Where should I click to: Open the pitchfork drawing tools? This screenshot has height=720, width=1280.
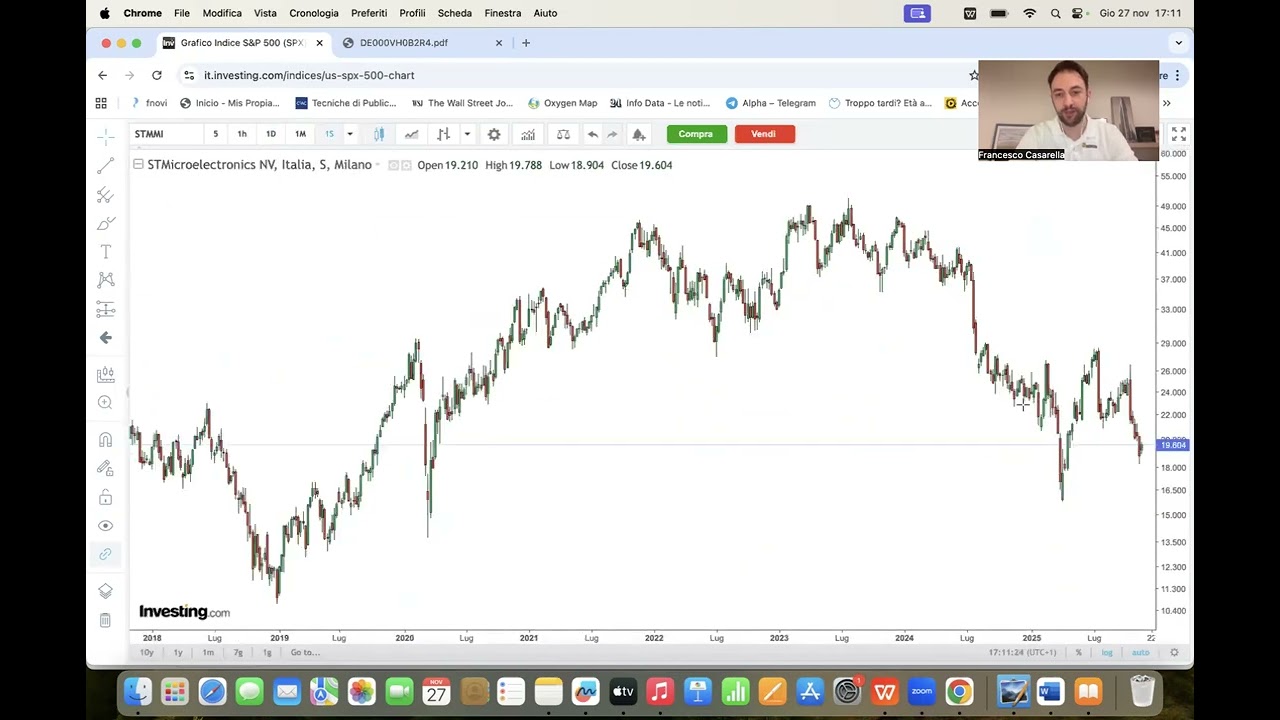(x=105, y=195)
